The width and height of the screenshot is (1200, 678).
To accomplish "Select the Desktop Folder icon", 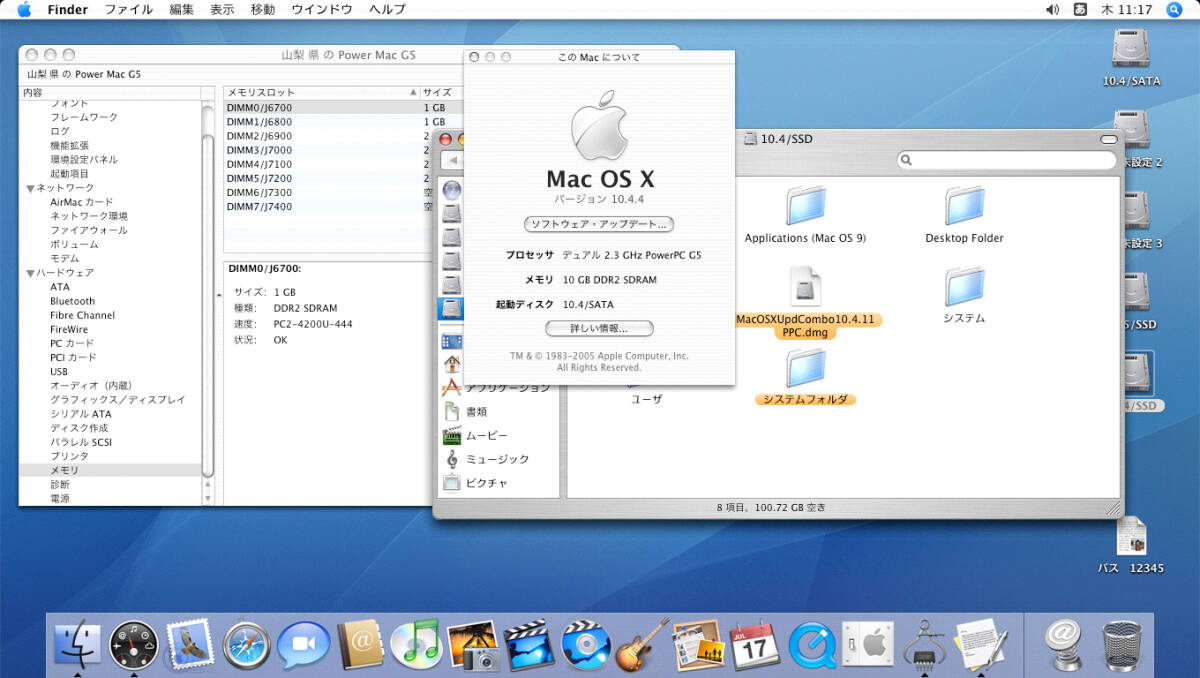I will 964,213.
